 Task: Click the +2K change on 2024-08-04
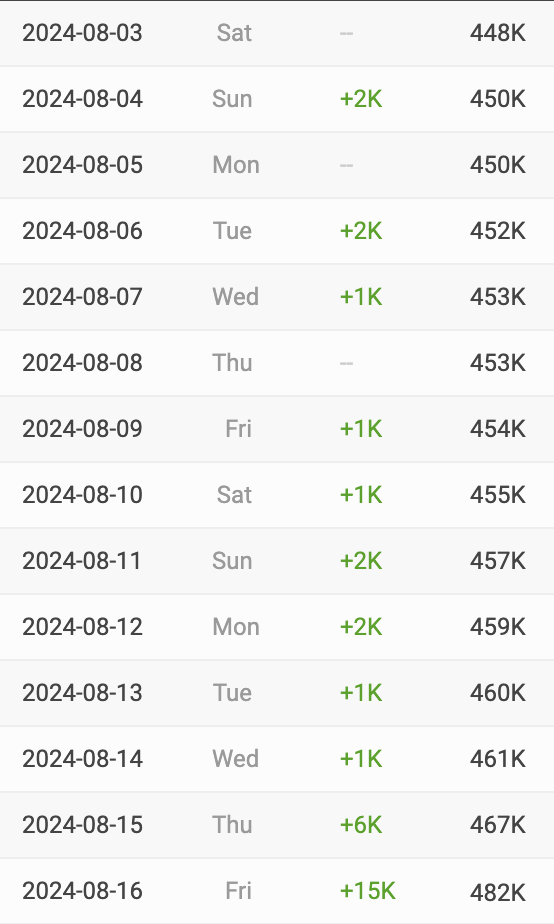click(x=361, y=99)
